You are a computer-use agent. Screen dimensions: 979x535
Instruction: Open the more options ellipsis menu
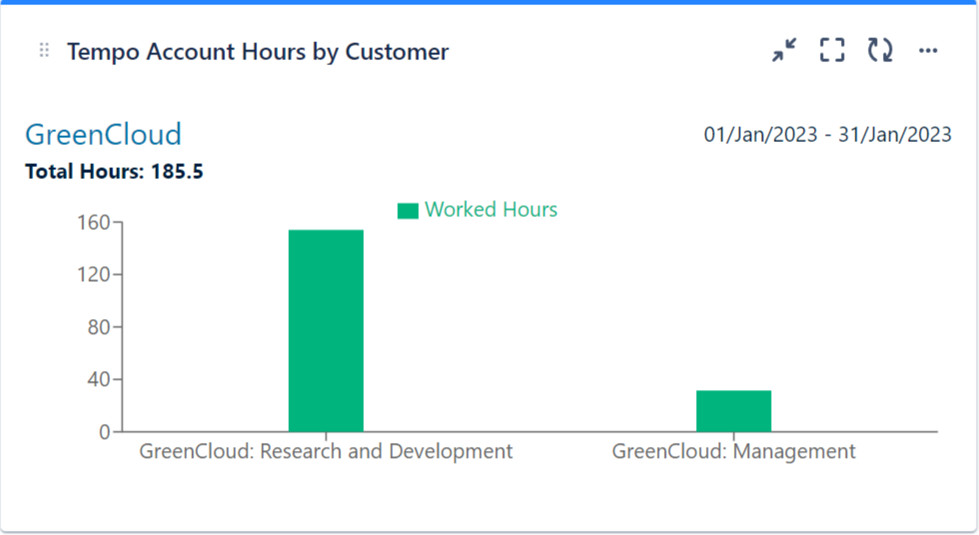(x=928, y=51)
